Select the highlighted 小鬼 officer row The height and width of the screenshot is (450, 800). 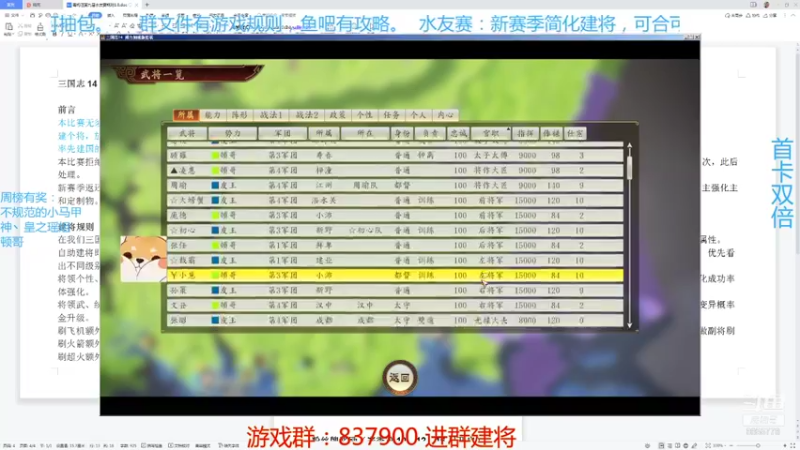395,275
